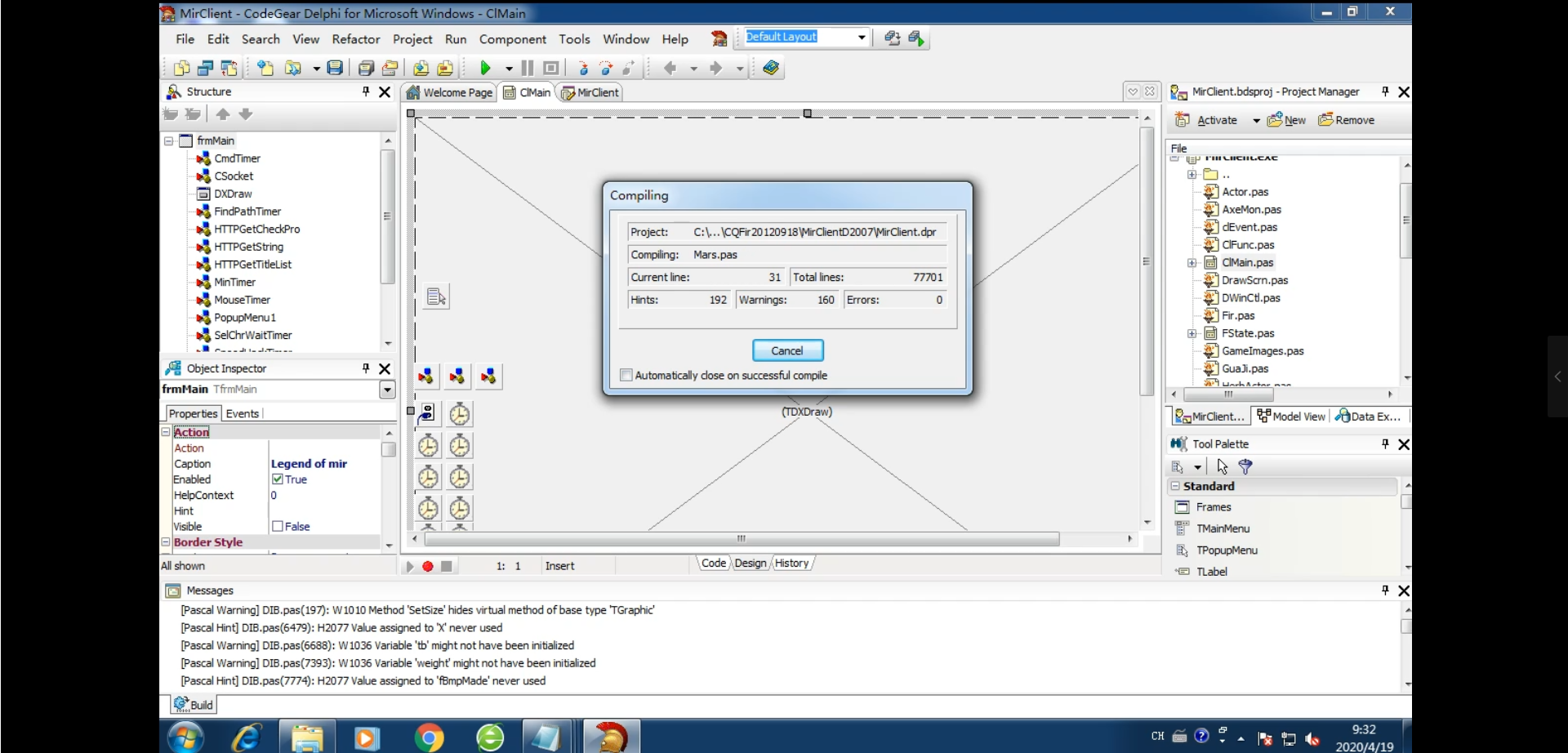Image resolution: width=1568 pixels, height=753 pixels.
Task: Switch to the Code view tab
Action: coord(713,563)
